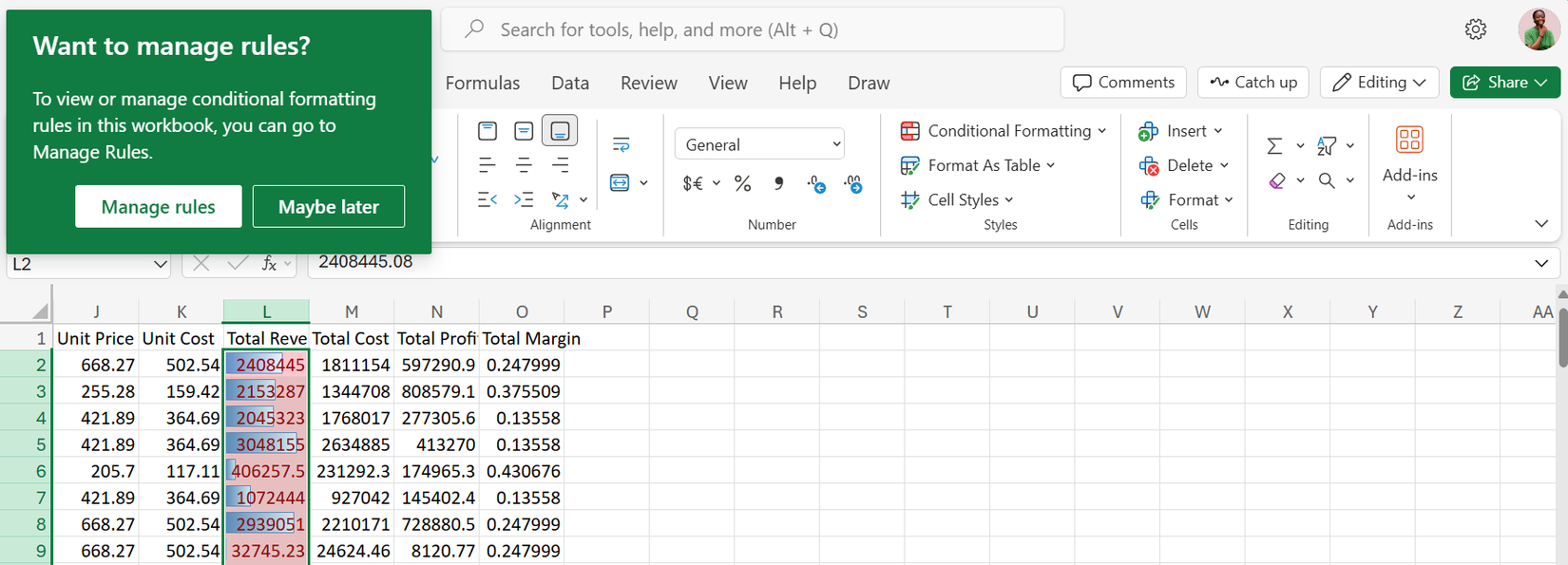Open the Add-ins icon button
Screen dimensions: 1568x565
[1409, 141]
